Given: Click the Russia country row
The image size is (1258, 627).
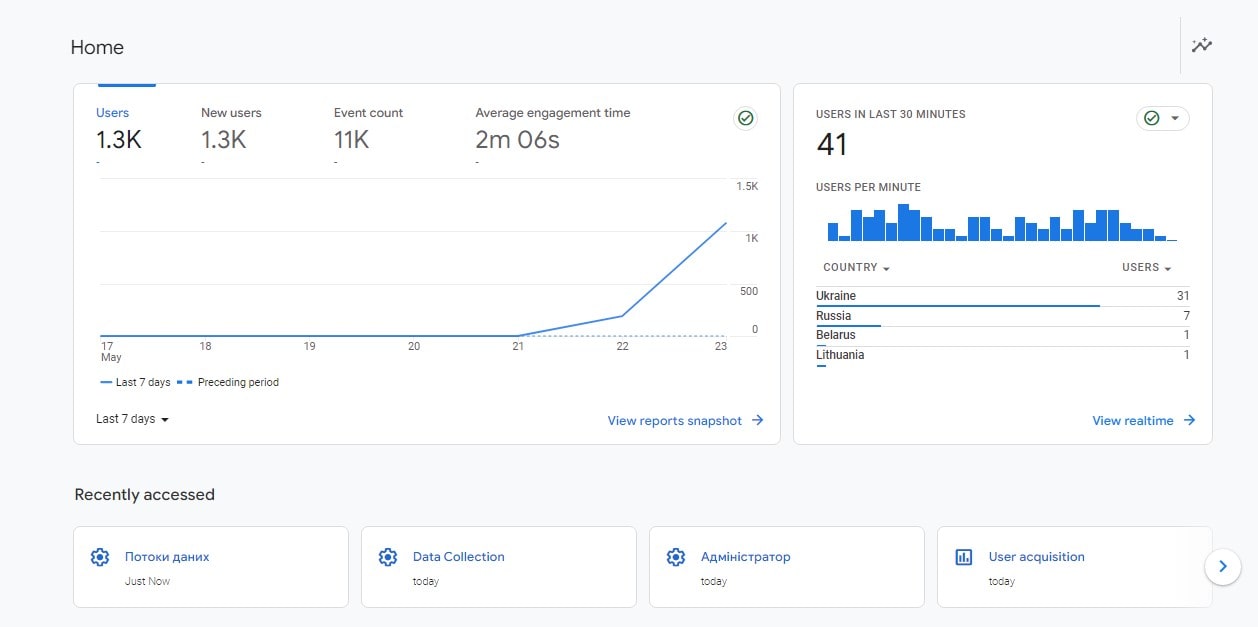Looking at the screenshot, I should pyautogui.click(x=1003, y=317).
